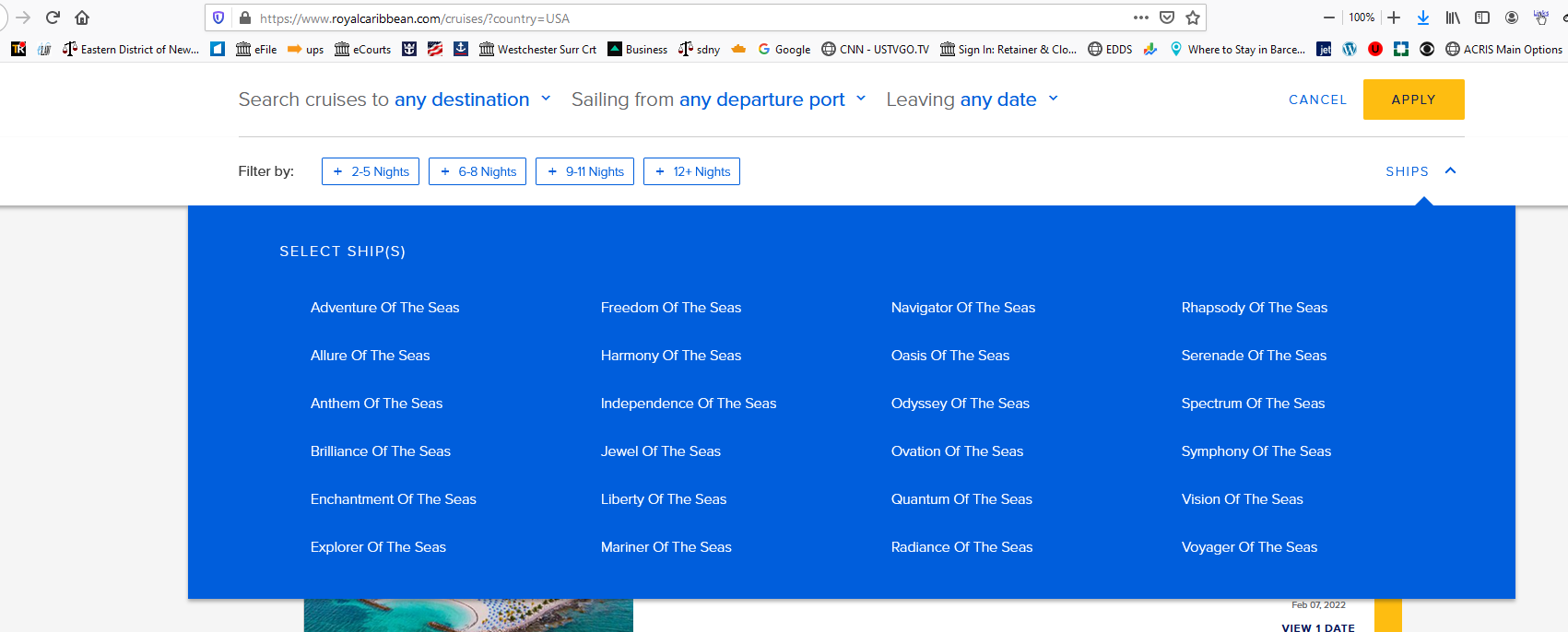Open the red U bookmark icon

1375,49
